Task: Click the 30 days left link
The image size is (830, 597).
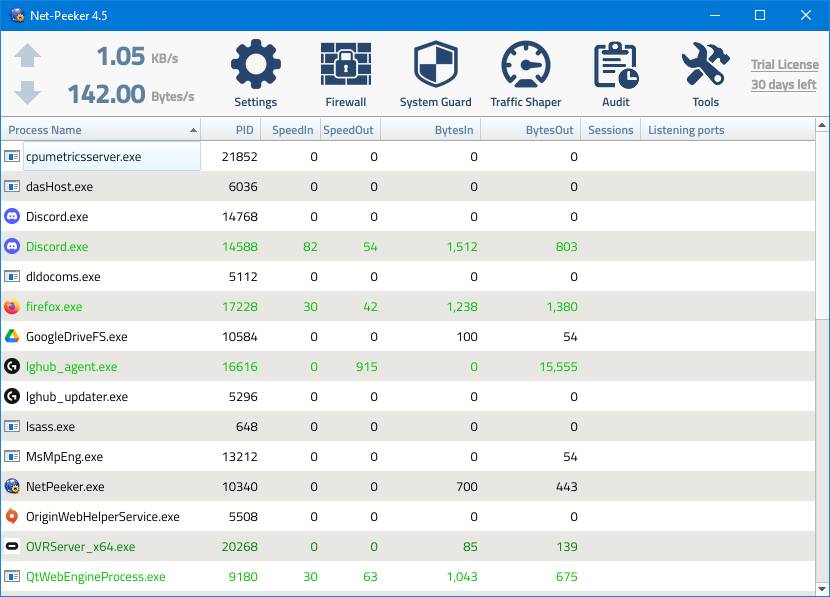Action: click(783, 85)
